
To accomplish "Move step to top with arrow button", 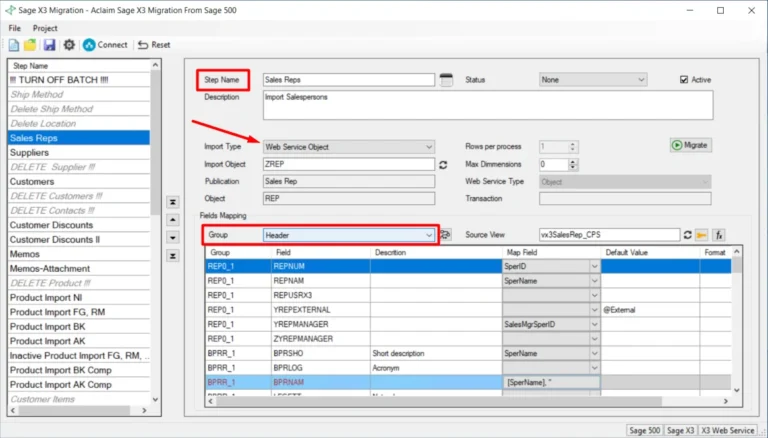I will point(170,201).
